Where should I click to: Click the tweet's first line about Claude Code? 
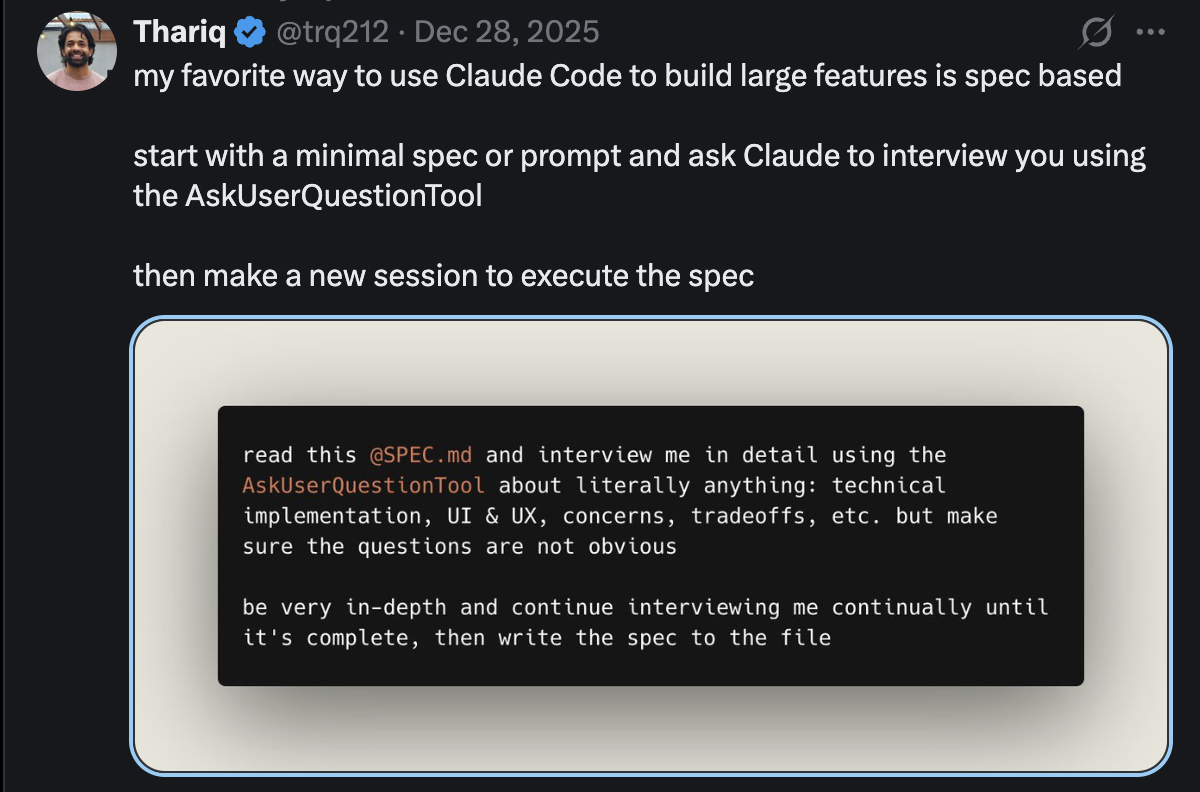[x=627, y=76]
